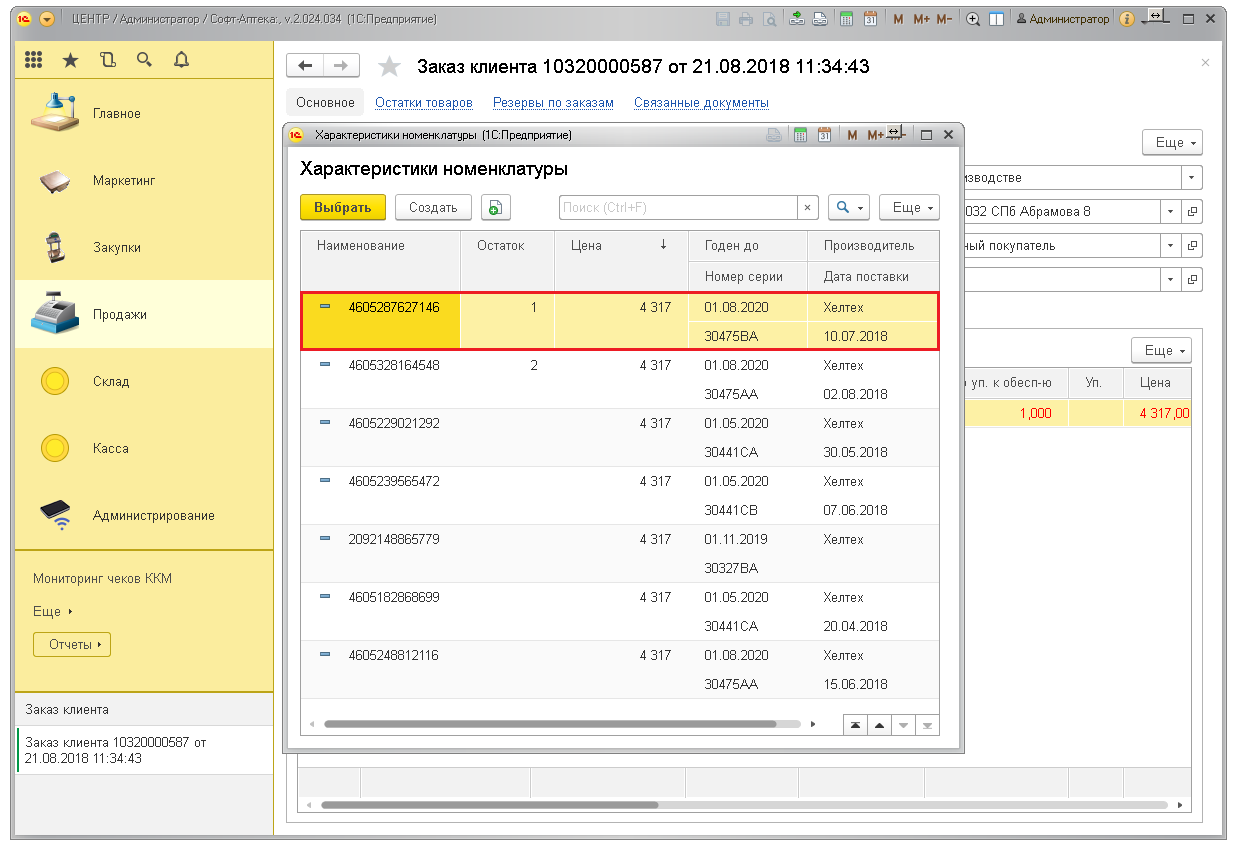Open the Резервы по заказам tab
Image resolution: width=1235 pixels, height=843 pixels.
553,103
